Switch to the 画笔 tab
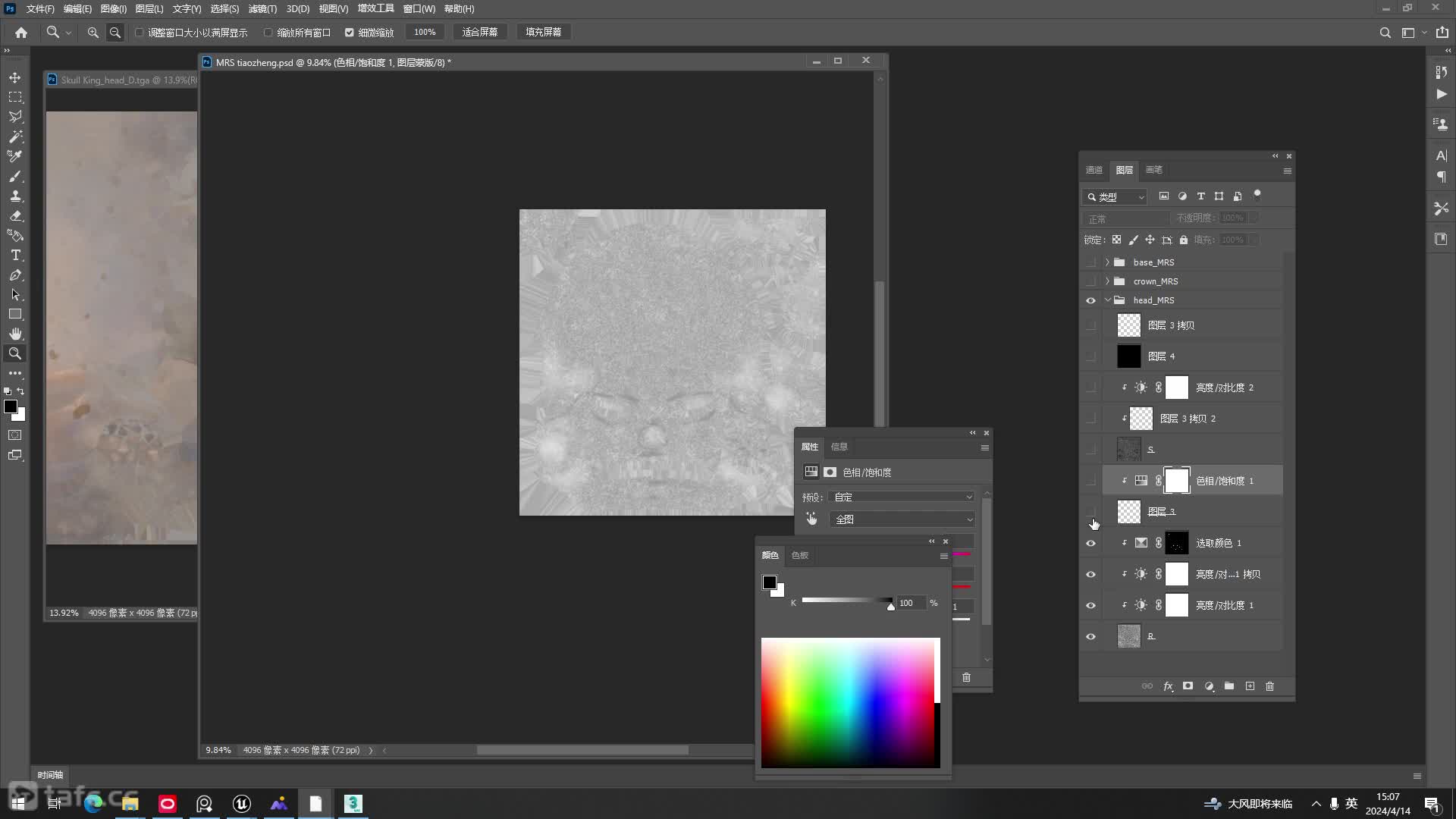 (1153, 170)
